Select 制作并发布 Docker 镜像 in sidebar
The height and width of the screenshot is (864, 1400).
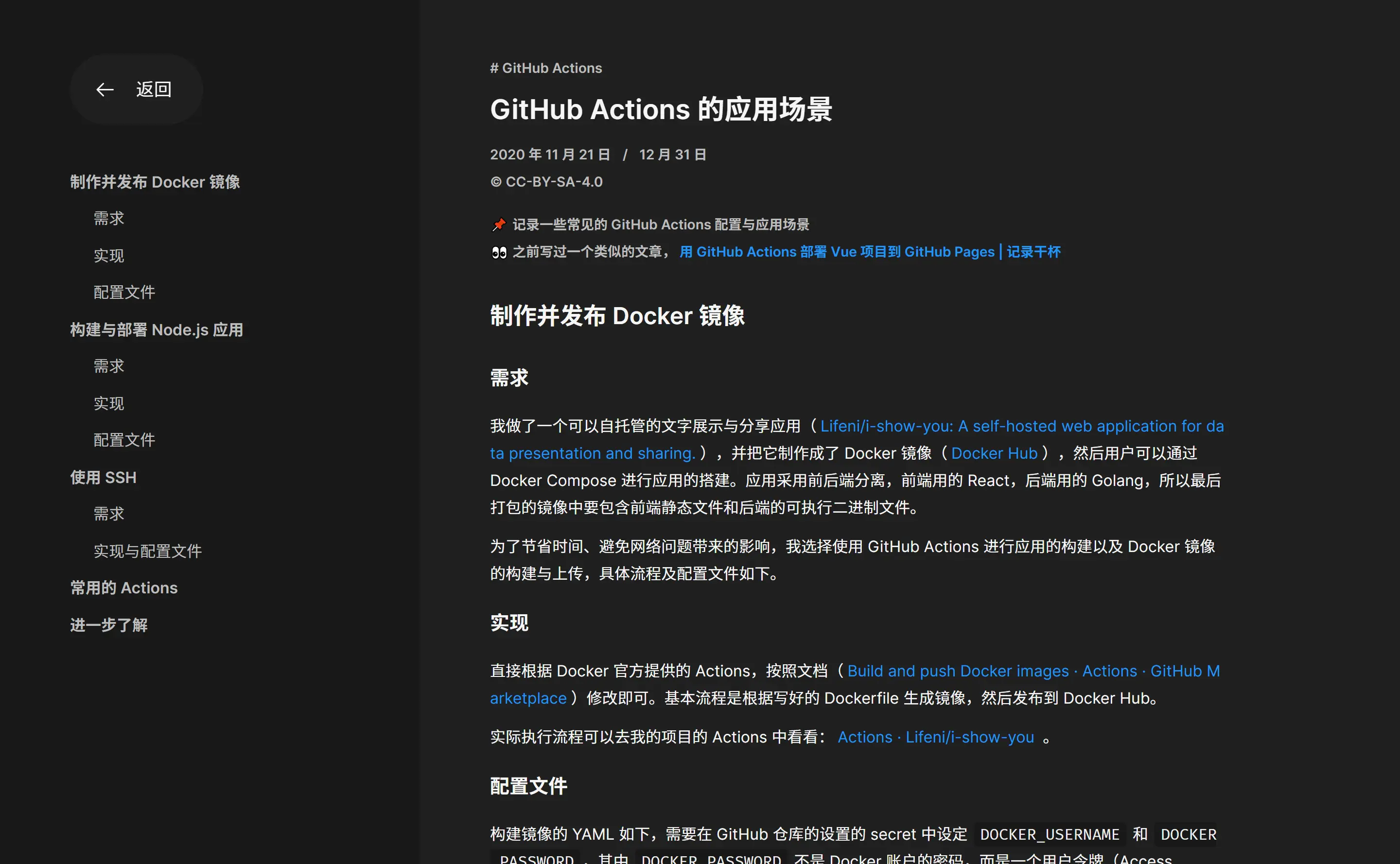(x=155, y=182)
